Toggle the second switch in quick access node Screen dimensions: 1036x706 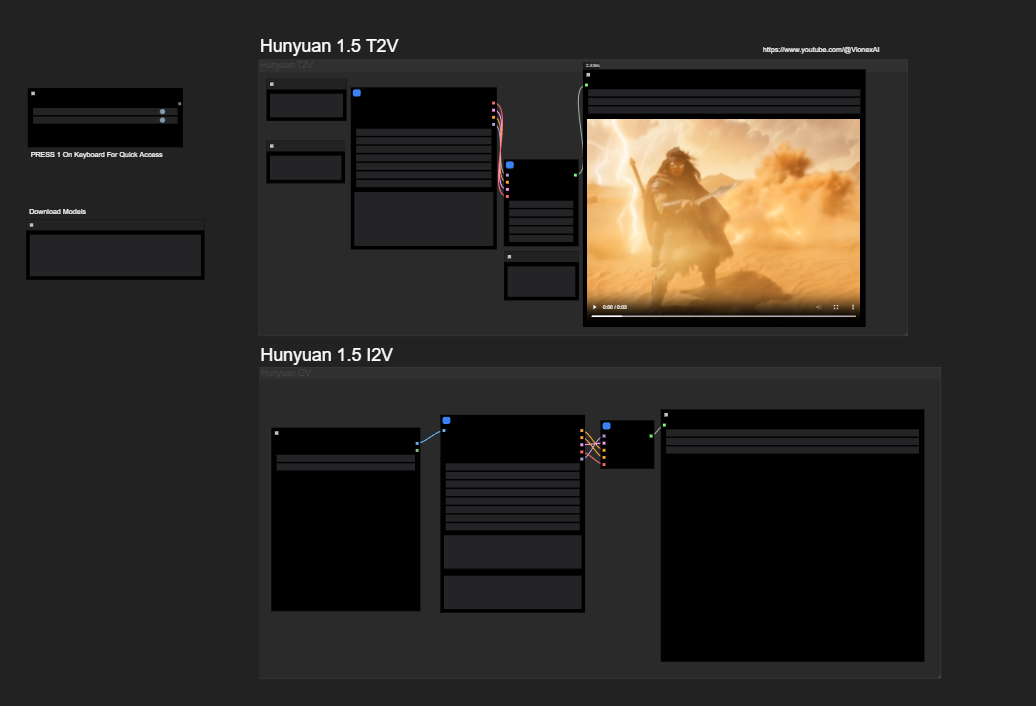(x=162, y=120)
